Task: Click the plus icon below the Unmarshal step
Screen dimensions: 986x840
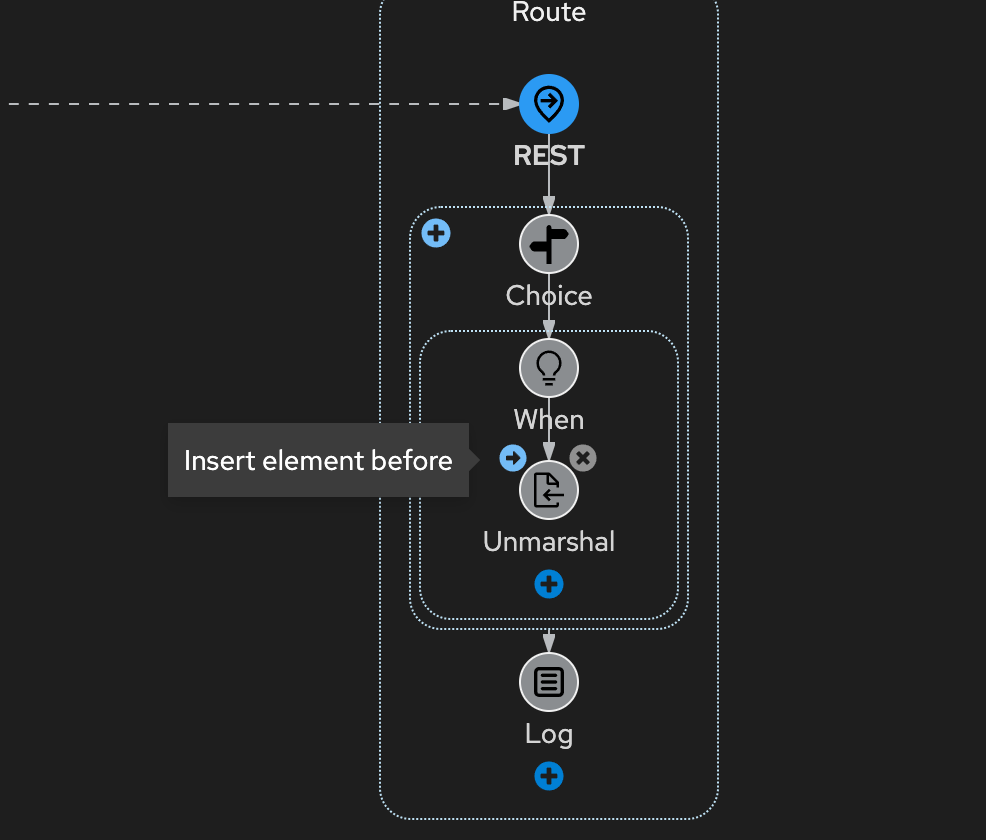Action: tap(549, 583)
